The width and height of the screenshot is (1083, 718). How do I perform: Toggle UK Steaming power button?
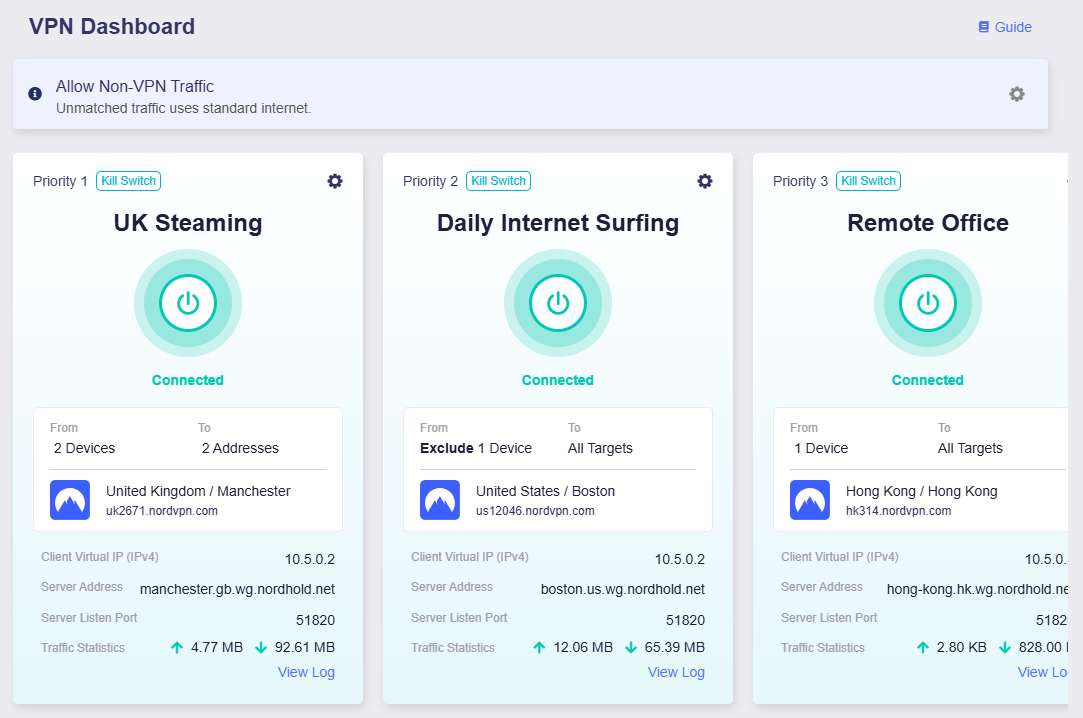188,303
